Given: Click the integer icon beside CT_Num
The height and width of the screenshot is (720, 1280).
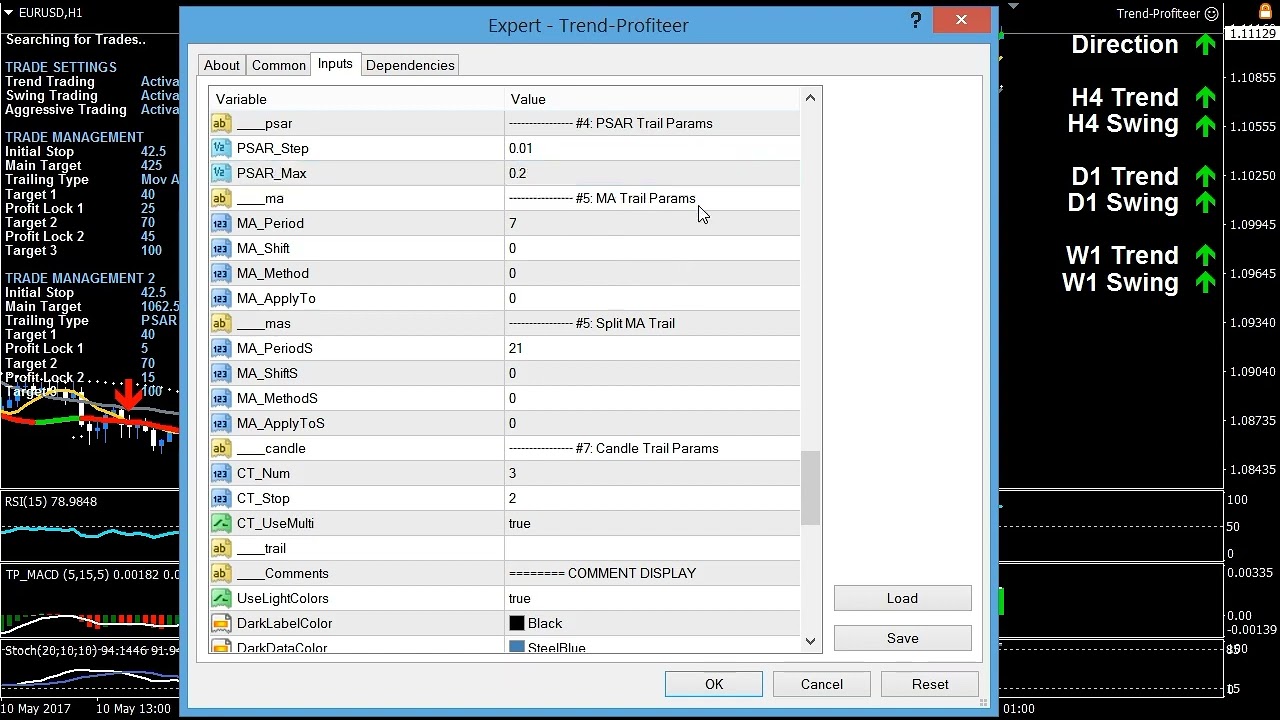Looking at the screenshot, I should pos(221,473).
